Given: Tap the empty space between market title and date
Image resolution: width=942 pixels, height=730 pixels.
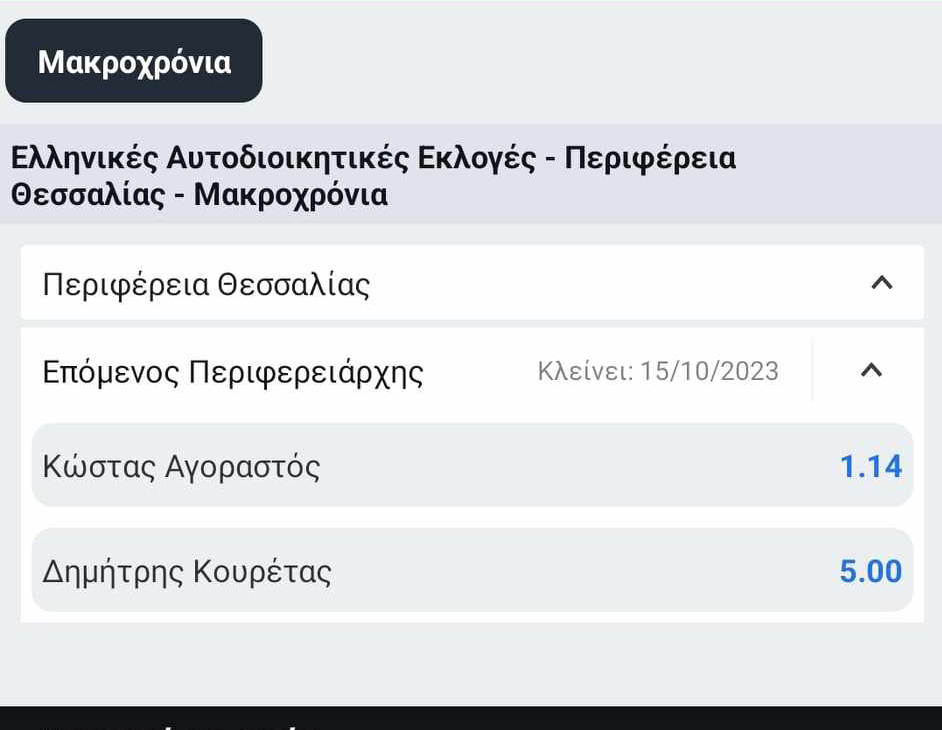Looking at the screenshot, I should 480,372.
